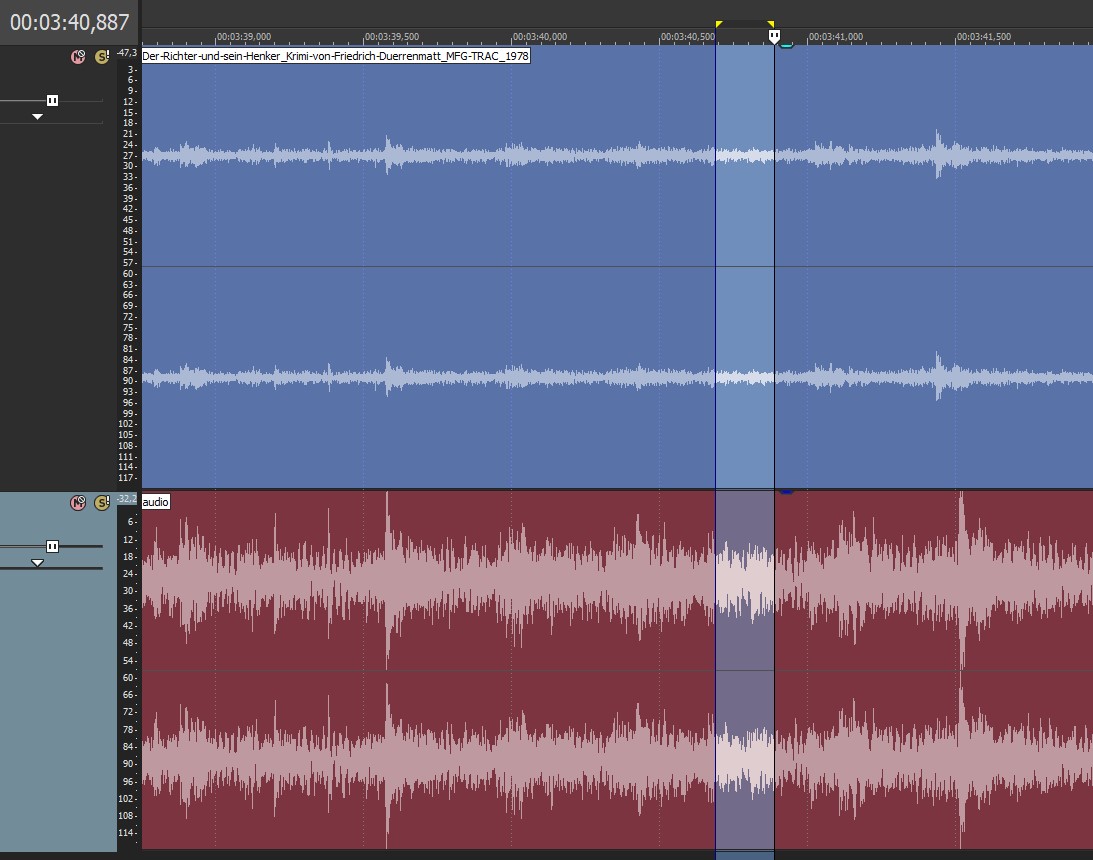
Task: Click the yellow loop region end marker
Action: 770,24
